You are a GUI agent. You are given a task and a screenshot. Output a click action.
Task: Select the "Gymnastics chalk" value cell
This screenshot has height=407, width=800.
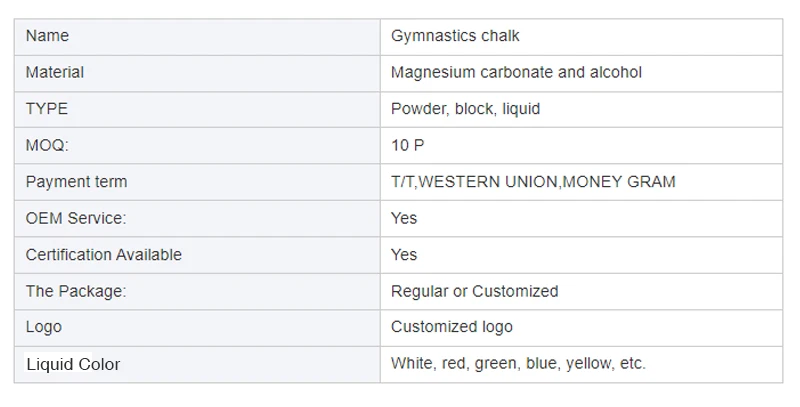[455, 36]
